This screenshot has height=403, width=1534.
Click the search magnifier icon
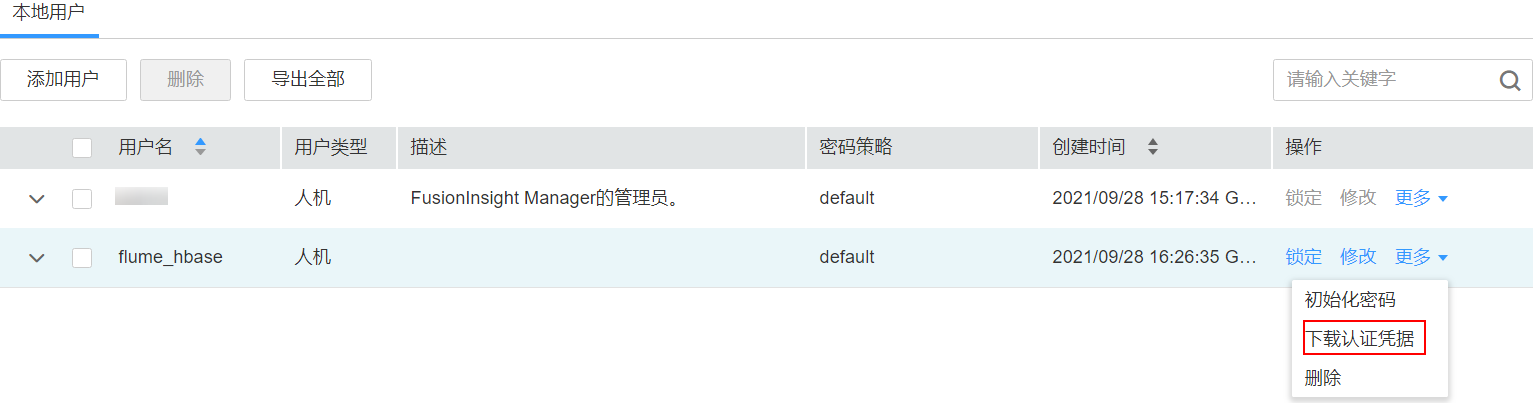tap(1510, 81)
